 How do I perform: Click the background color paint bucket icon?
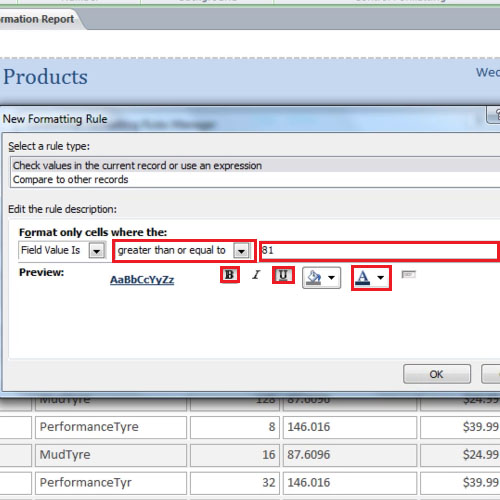314,278
